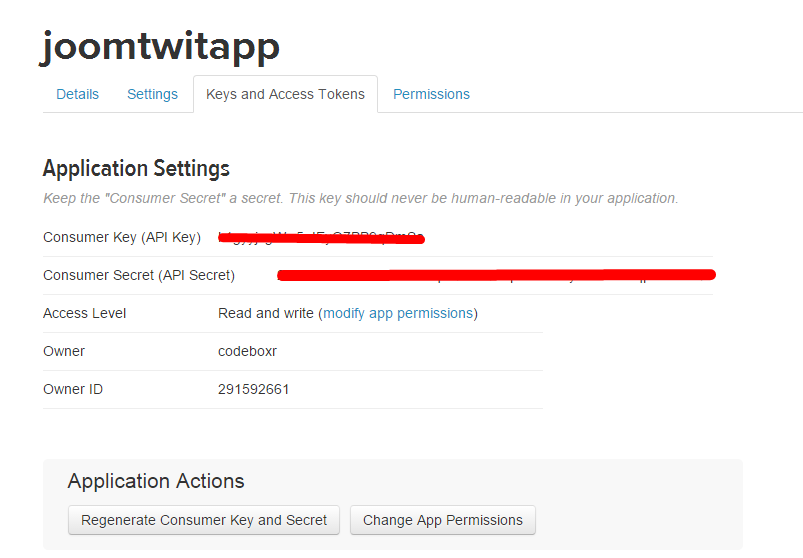Click Regenerate Consumer Key and Secret button
Image resolution: width=803 pixels, height=558 pixels.
pos(204,520)
